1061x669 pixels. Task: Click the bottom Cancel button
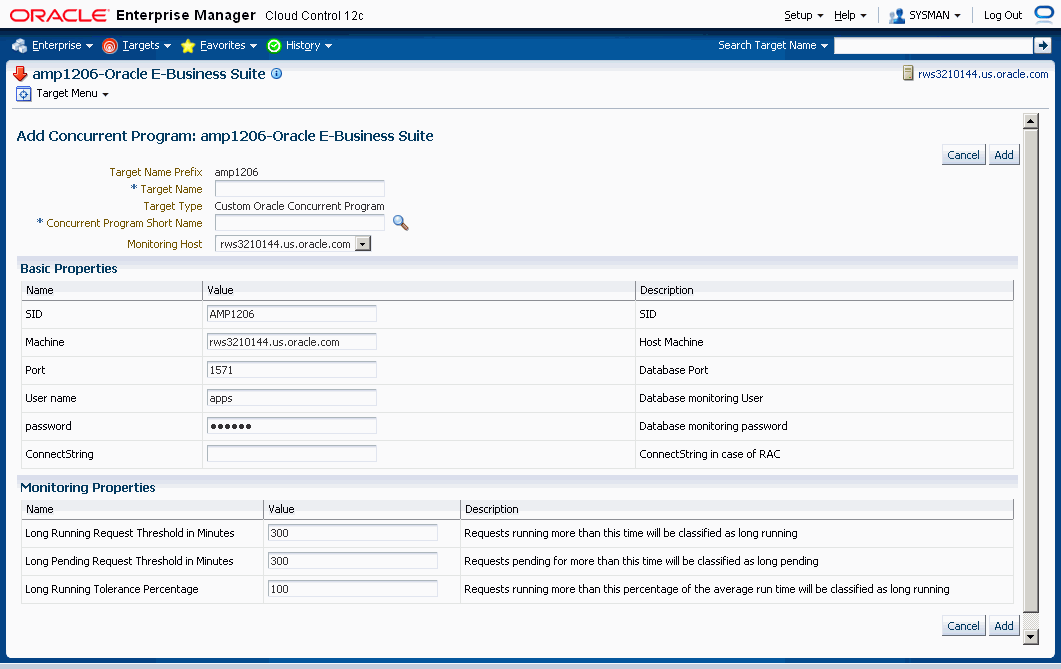tap(963, 626)
